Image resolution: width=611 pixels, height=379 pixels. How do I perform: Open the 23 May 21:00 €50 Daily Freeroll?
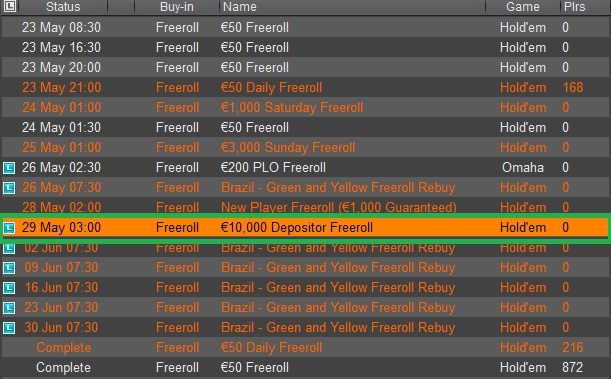click(306, 87)
